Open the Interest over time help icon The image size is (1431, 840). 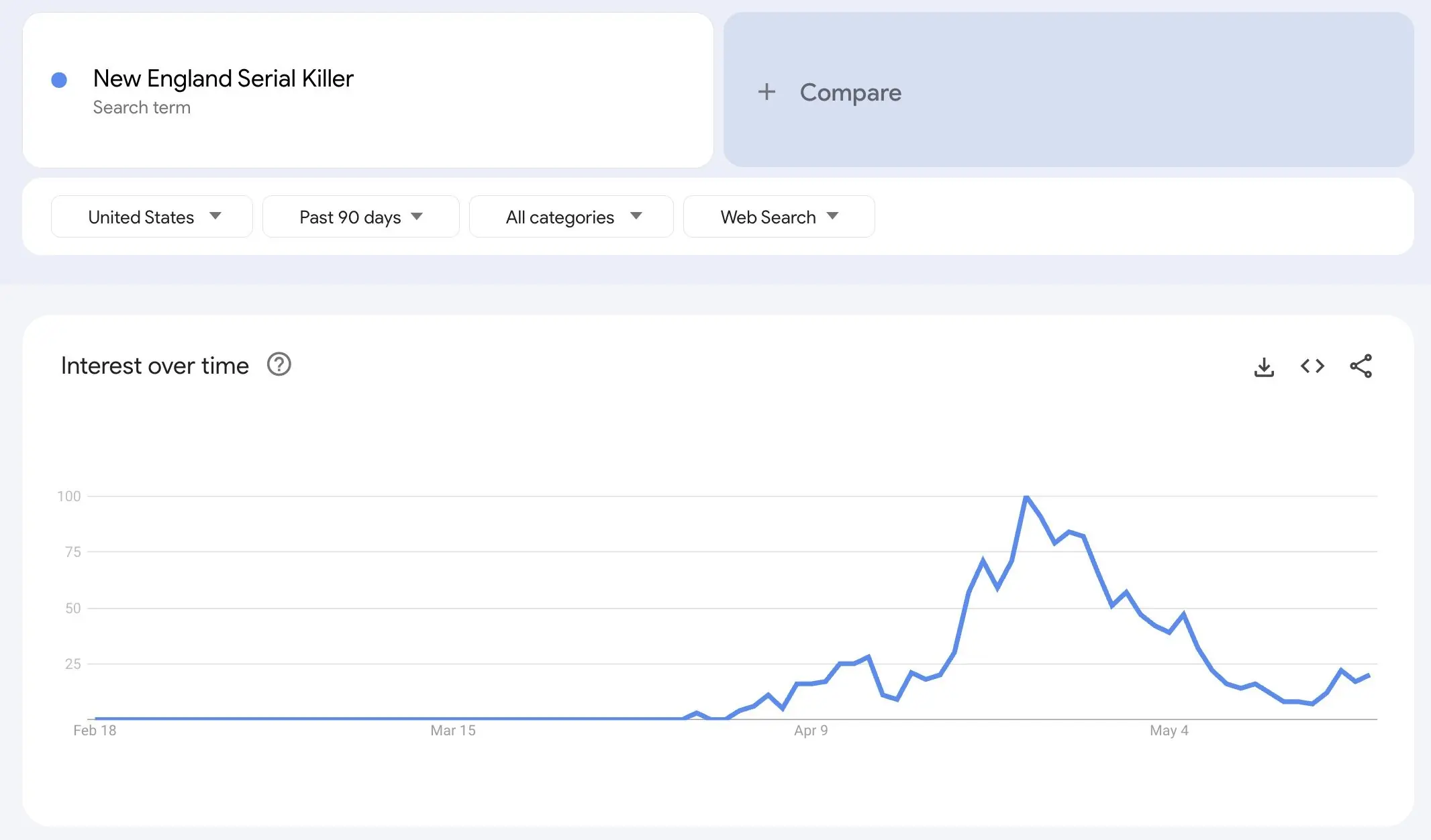click(279, 364)
